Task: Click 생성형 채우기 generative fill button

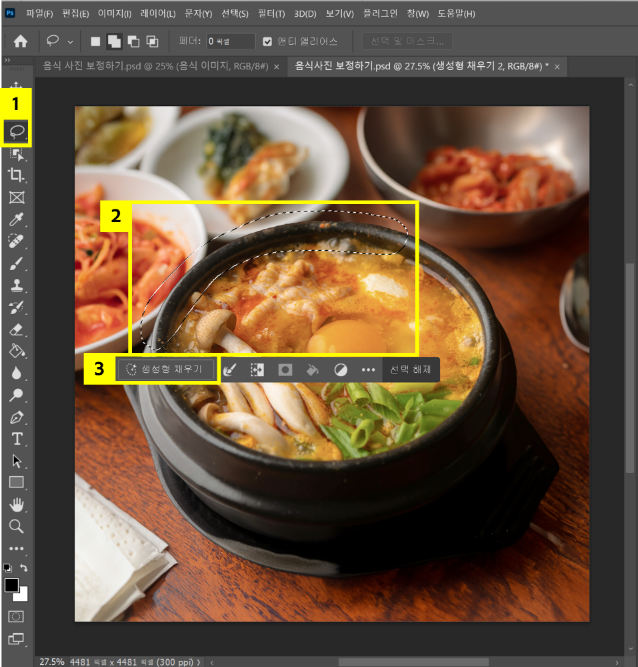Action: 166,369
